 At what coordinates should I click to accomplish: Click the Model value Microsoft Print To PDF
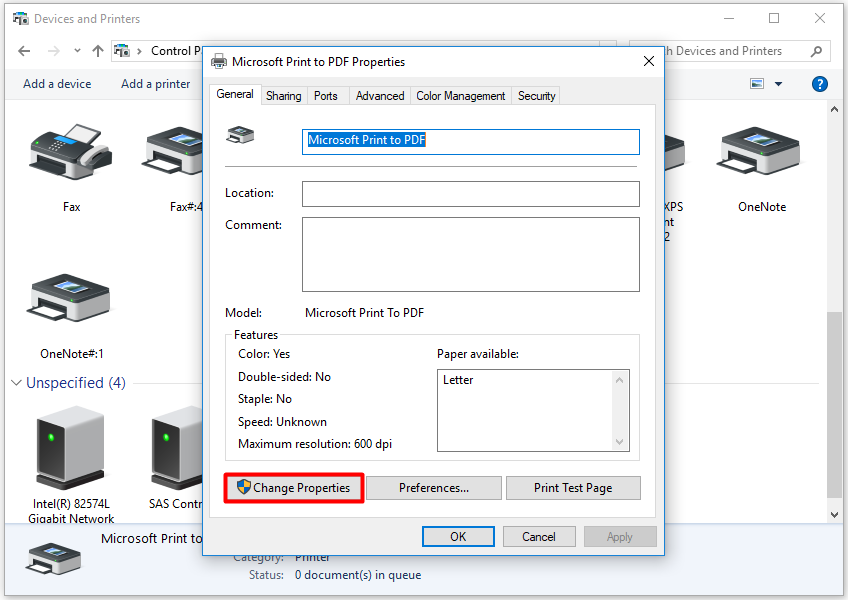(365, 313)
